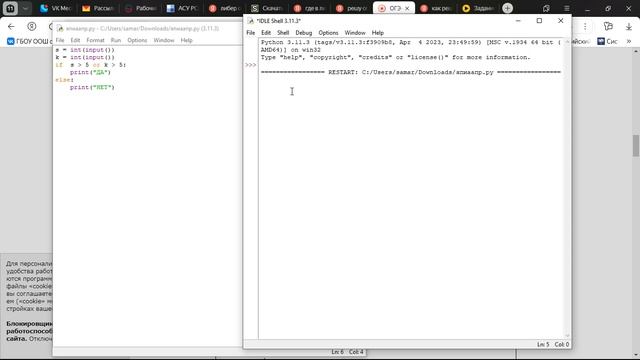Open the Debug menu in IDLE Shell
Image resolution: width=640 pixels, height=360 pixels.
coord(304,33)
